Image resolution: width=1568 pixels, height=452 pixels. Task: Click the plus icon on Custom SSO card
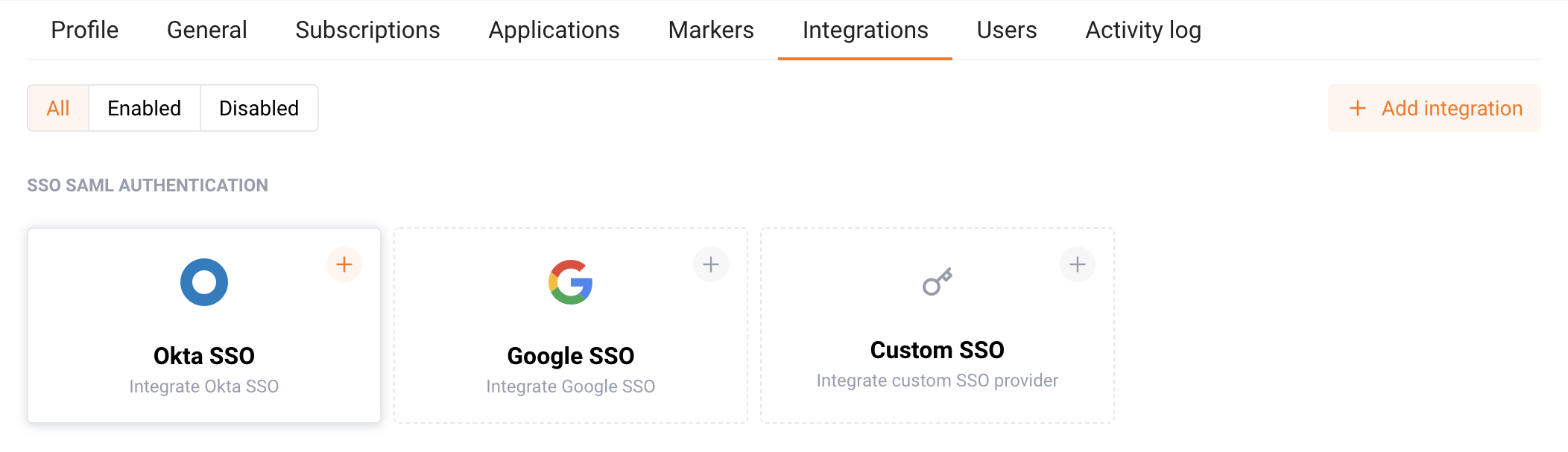pos(1077,264)
